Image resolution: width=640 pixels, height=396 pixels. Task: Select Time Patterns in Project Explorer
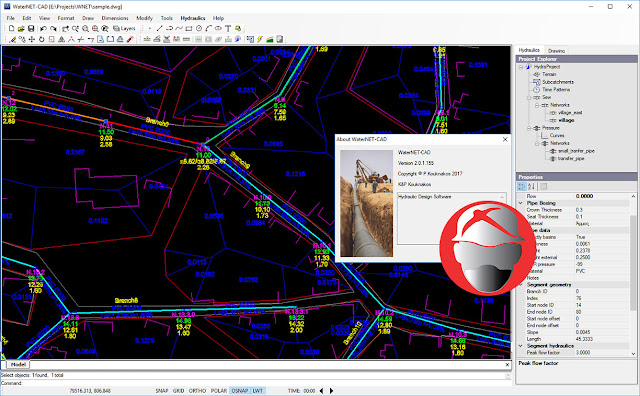556,90
